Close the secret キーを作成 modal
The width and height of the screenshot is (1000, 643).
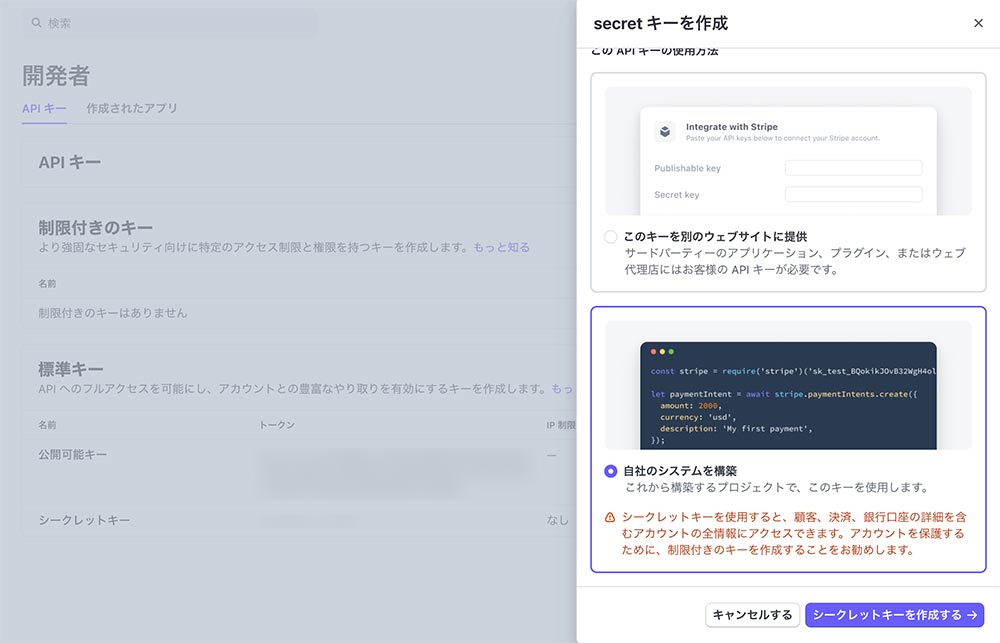pos(978,23)
